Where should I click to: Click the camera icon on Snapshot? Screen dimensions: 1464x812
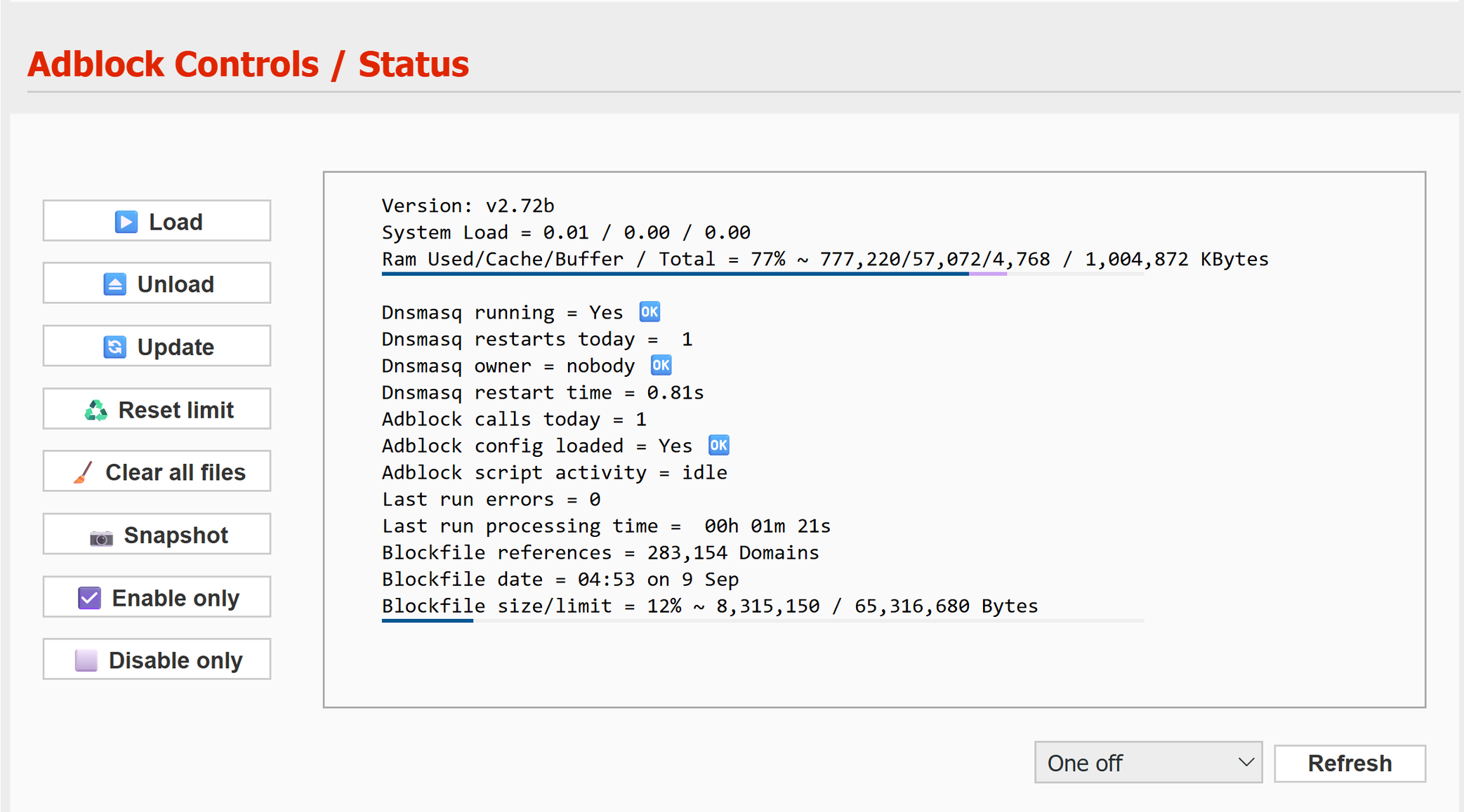(102, 538)
